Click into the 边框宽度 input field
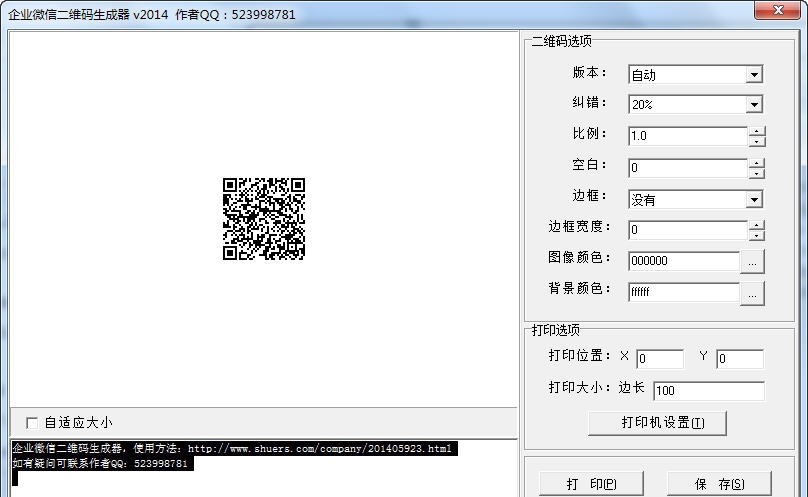This screenshot has width=808, height=497. pos(688,230)
